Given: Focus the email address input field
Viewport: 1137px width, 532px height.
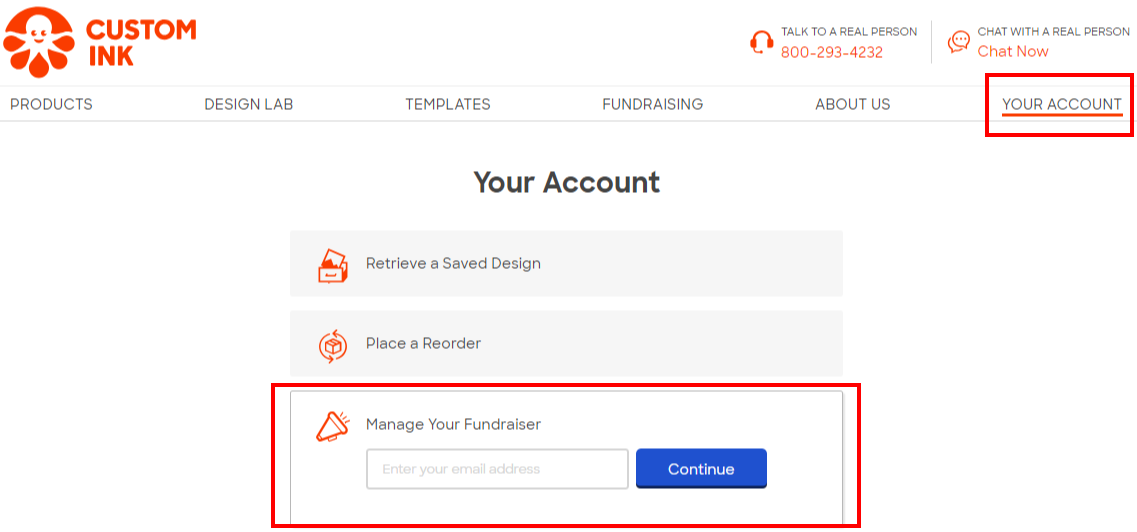Looking at the screenshot, I should (497, 469).
